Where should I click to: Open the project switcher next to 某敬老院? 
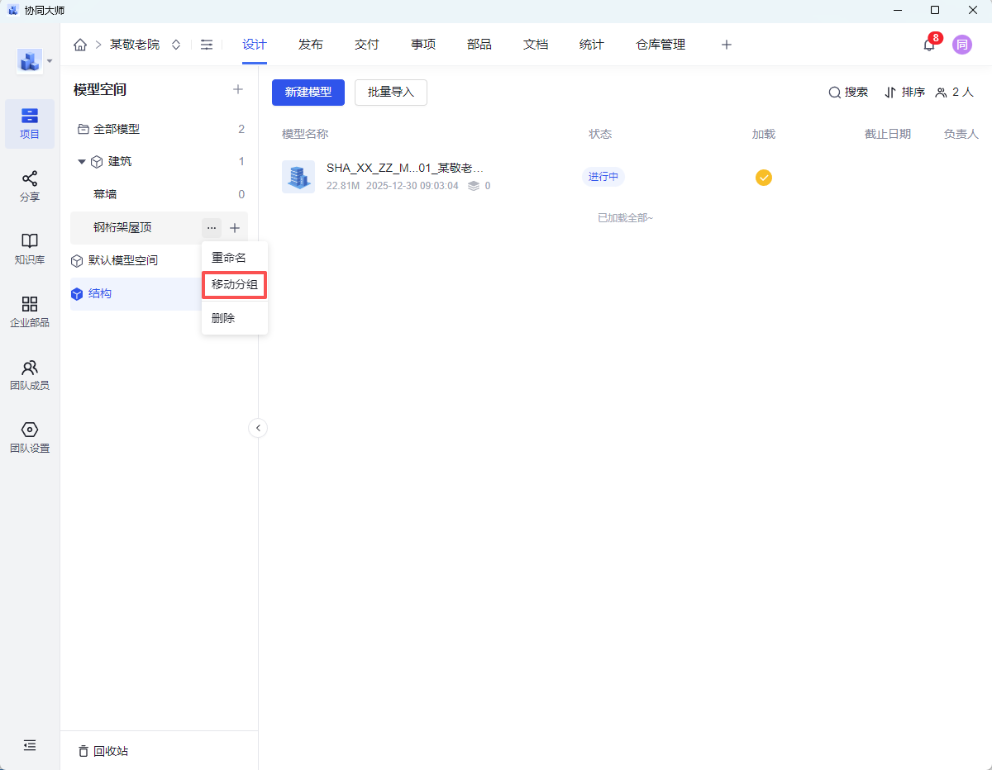pos(176,45)
